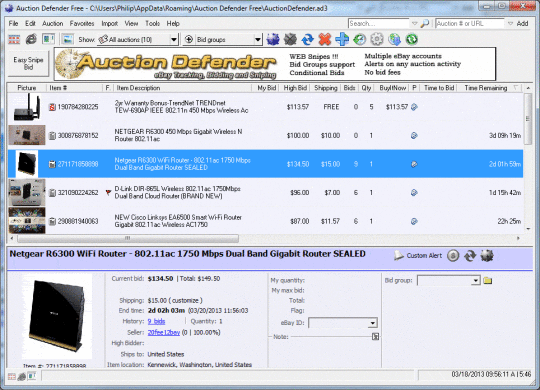Click the Easy Snipe Bid button

tap(28, 63)
